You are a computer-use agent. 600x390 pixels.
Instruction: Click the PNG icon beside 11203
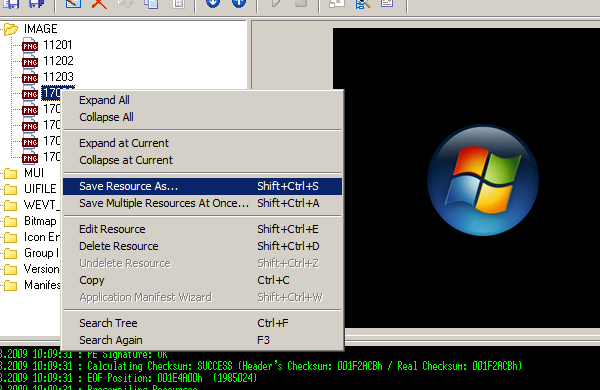pyautogui.click(x=30, y=77)
